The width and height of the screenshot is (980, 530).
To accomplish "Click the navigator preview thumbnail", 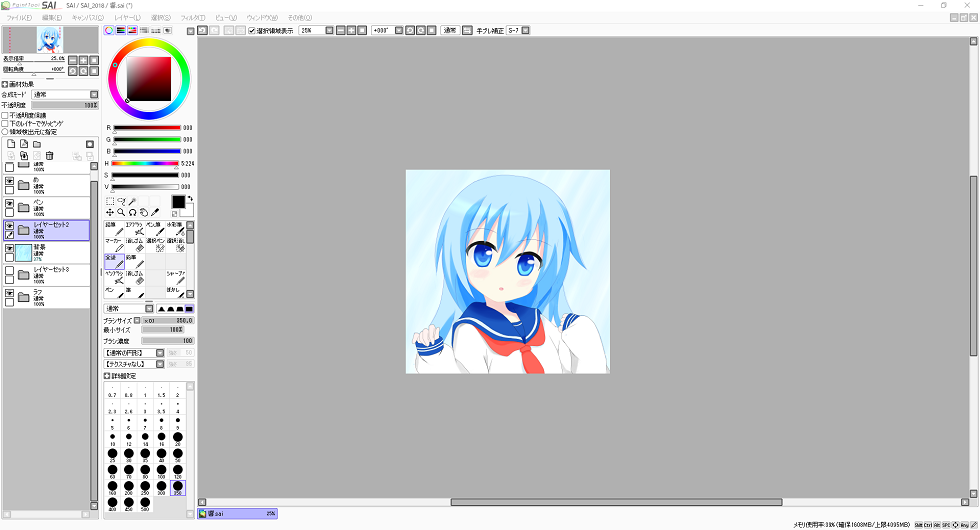I will (x=50, y=40).
